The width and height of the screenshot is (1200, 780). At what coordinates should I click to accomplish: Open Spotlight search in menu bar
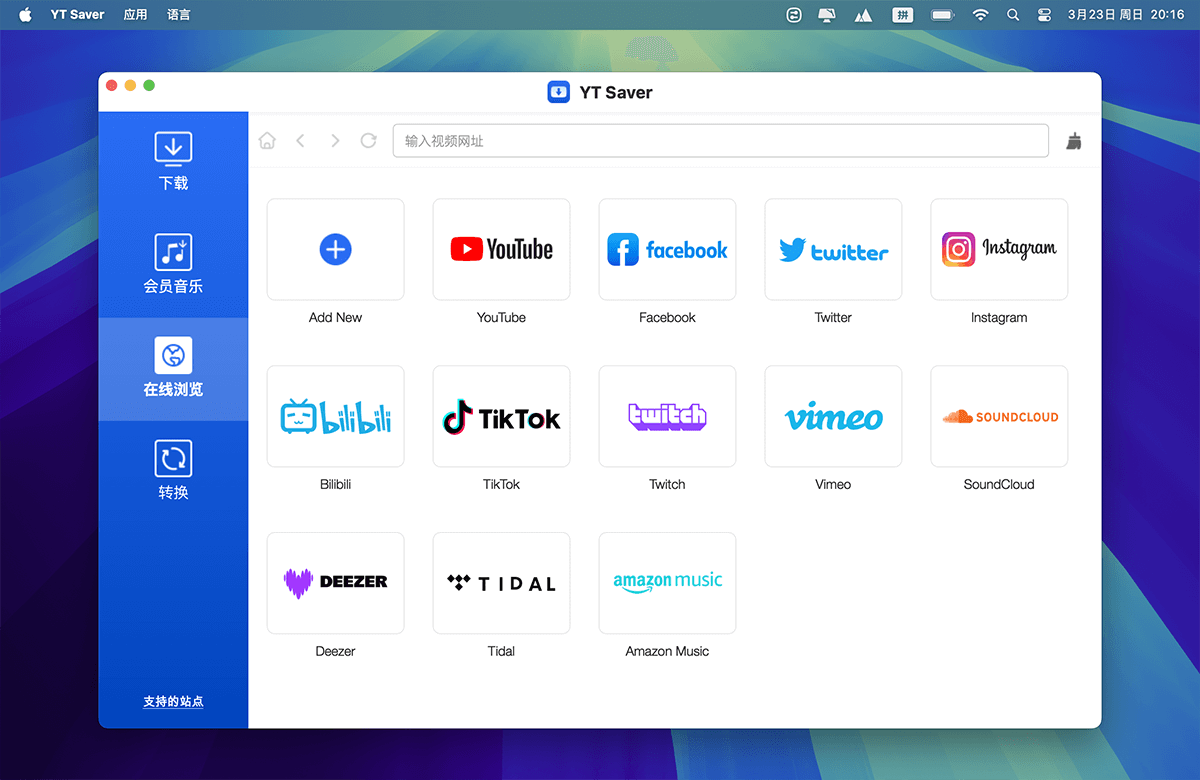tap(1013, 15)
